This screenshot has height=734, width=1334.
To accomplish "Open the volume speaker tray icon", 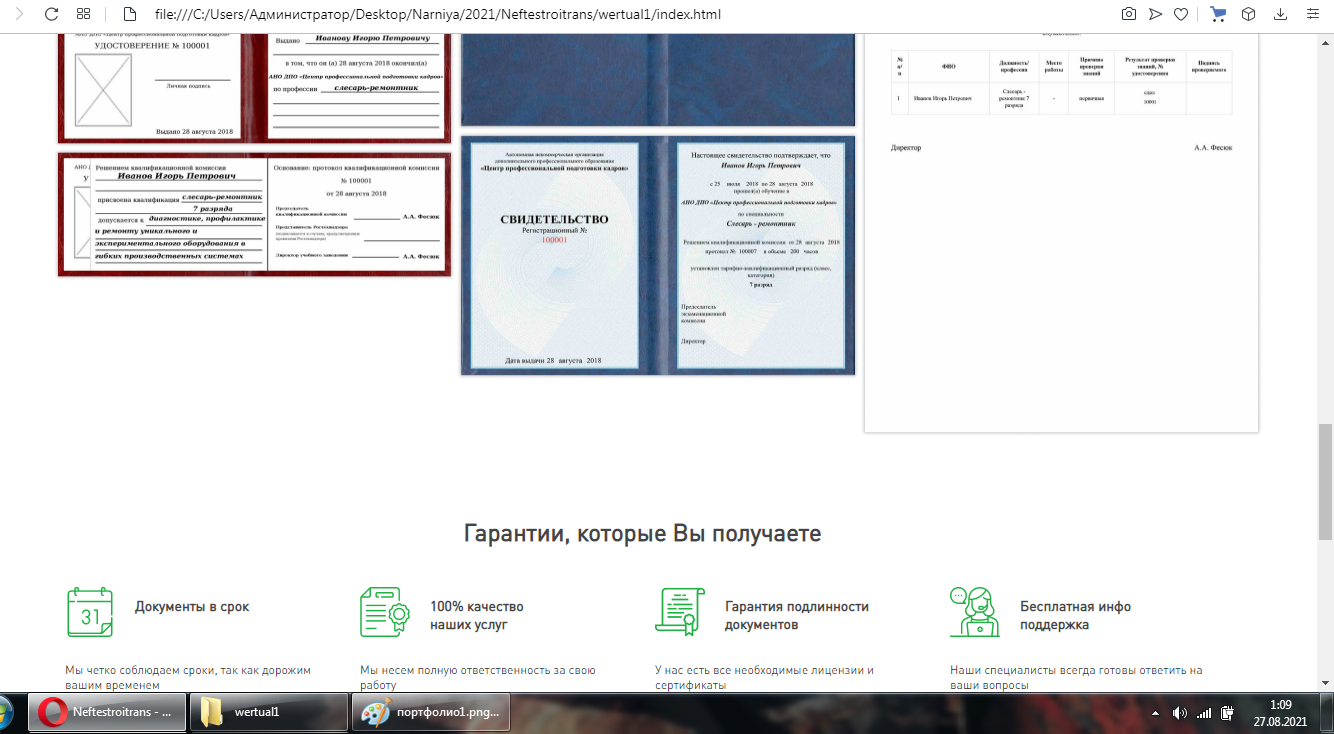I will tap(1180, 714).
